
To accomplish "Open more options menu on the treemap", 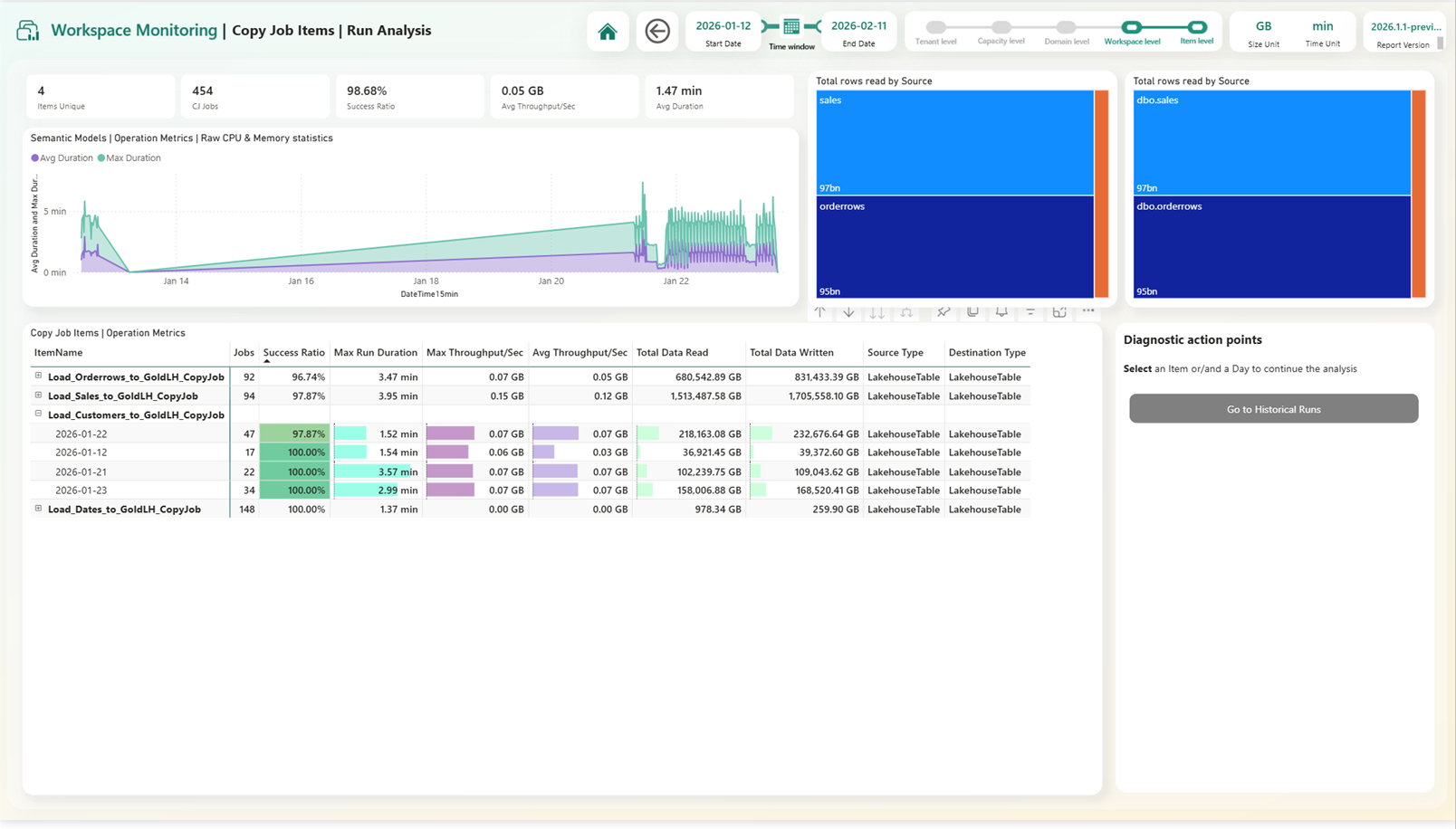I will tap(1088, 312).
